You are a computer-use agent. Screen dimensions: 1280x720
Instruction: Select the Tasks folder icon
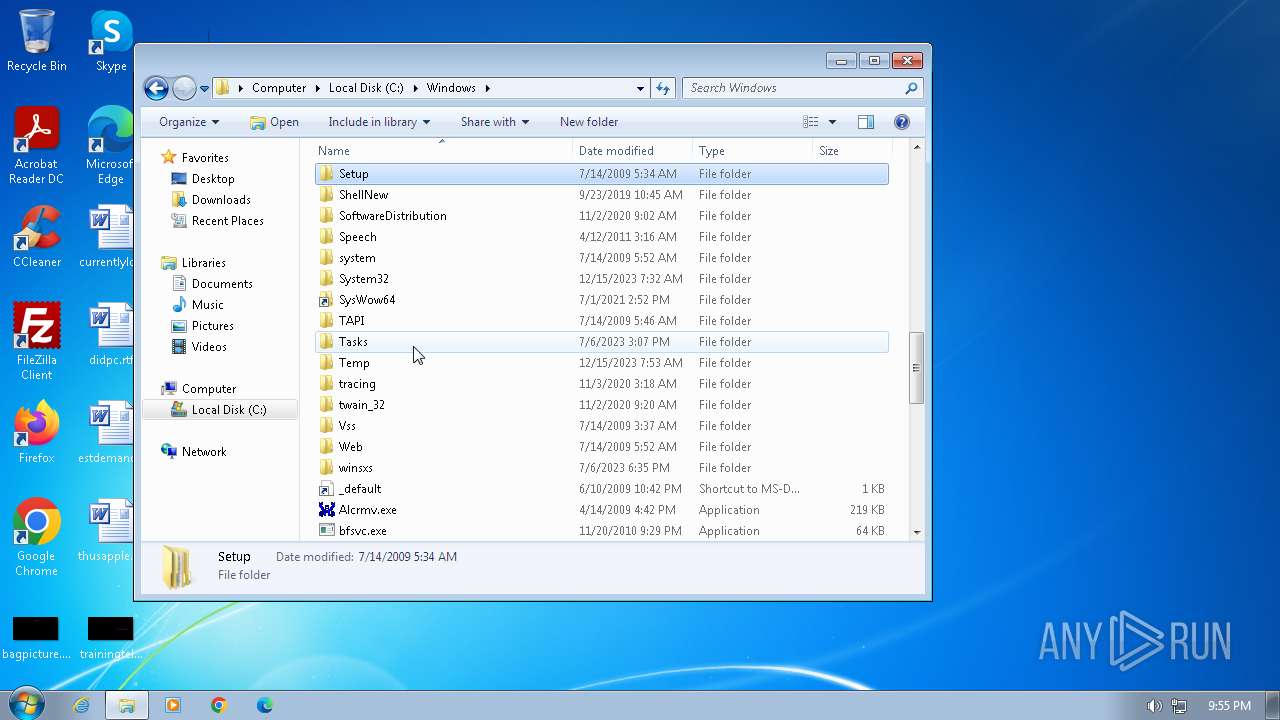[326, 342]
